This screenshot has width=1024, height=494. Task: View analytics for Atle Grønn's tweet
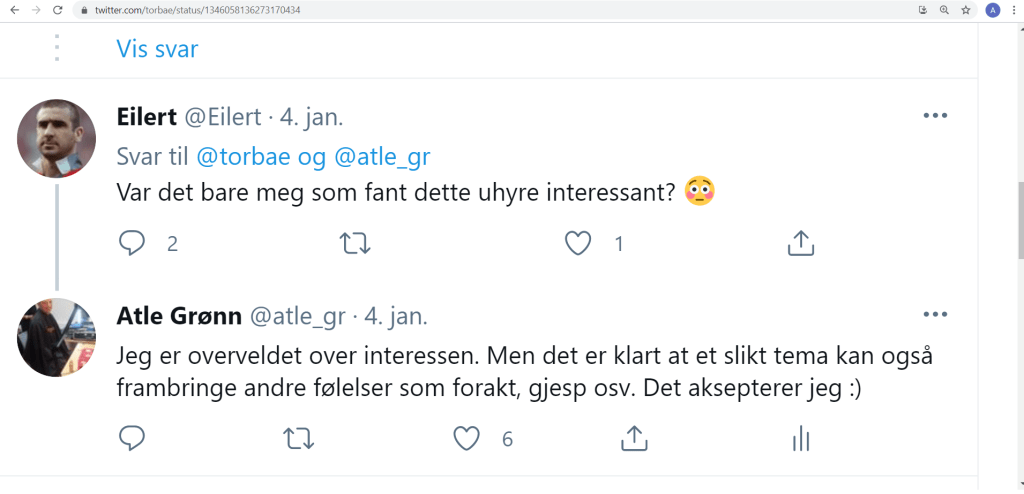coord(800,438)
